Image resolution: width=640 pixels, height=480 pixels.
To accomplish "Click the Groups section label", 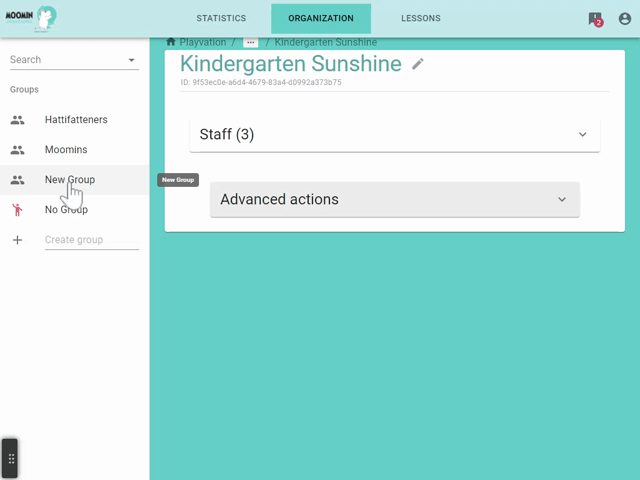I will (24, 90).
